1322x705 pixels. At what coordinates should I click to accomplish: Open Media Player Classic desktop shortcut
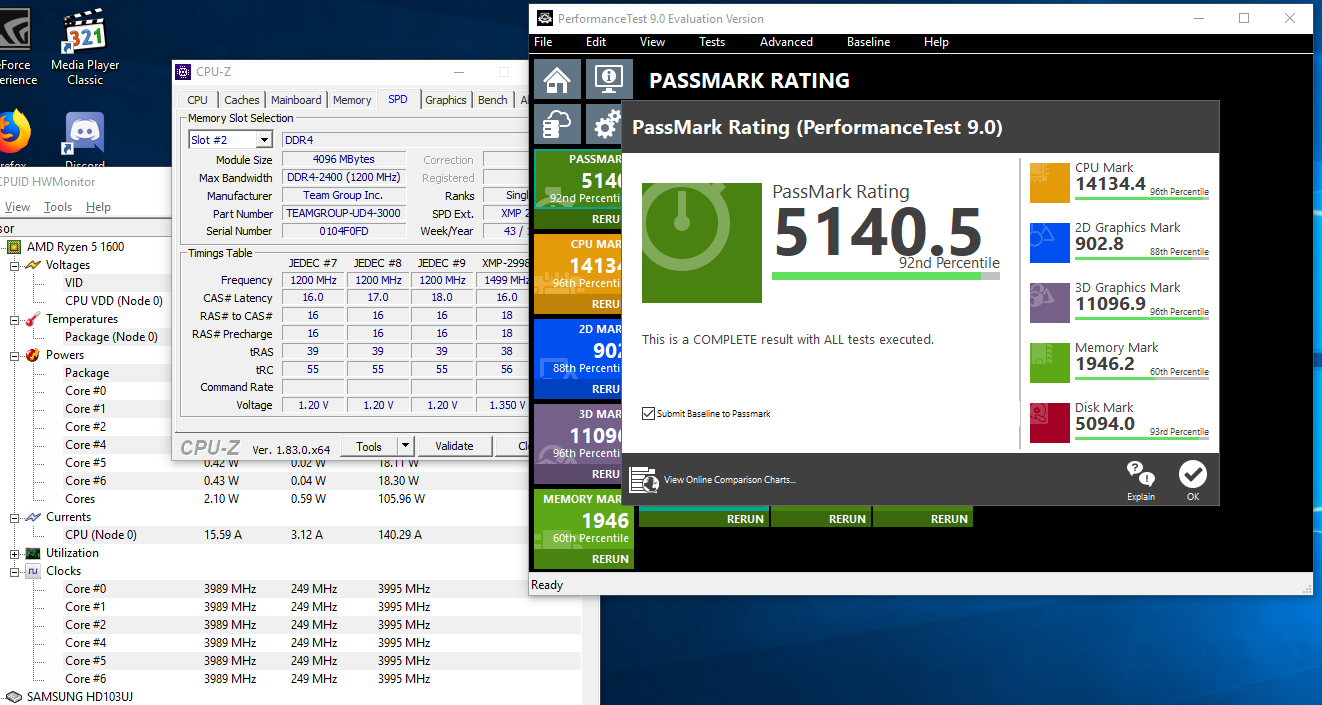tap(85, 47)
